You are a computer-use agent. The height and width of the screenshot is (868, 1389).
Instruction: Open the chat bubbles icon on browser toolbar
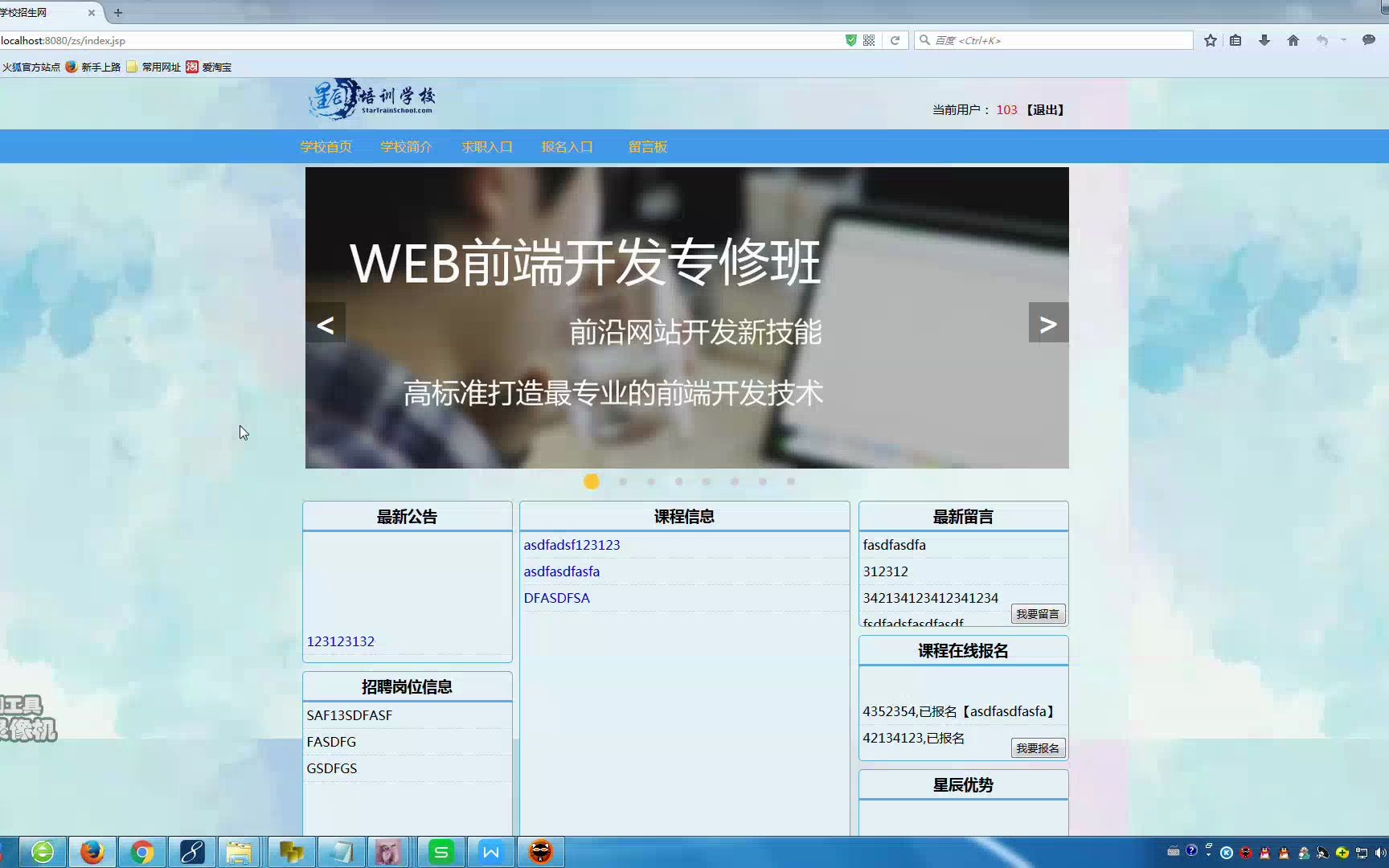tap(1368, 39)
